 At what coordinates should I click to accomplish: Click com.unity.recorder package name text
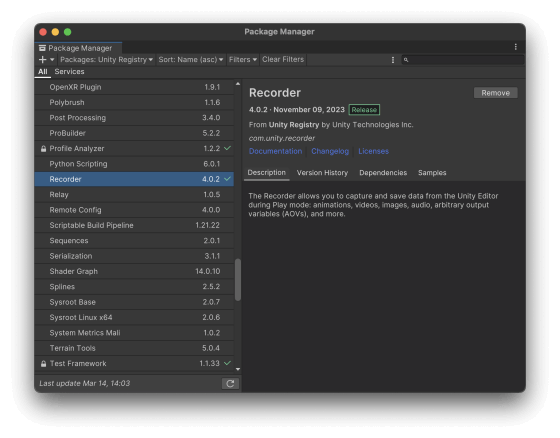[x=282, y=138]
